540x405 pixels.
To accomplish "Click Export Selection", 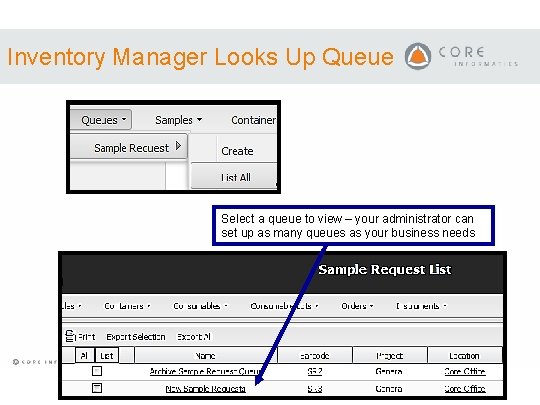I will click(x=136, y=337).
